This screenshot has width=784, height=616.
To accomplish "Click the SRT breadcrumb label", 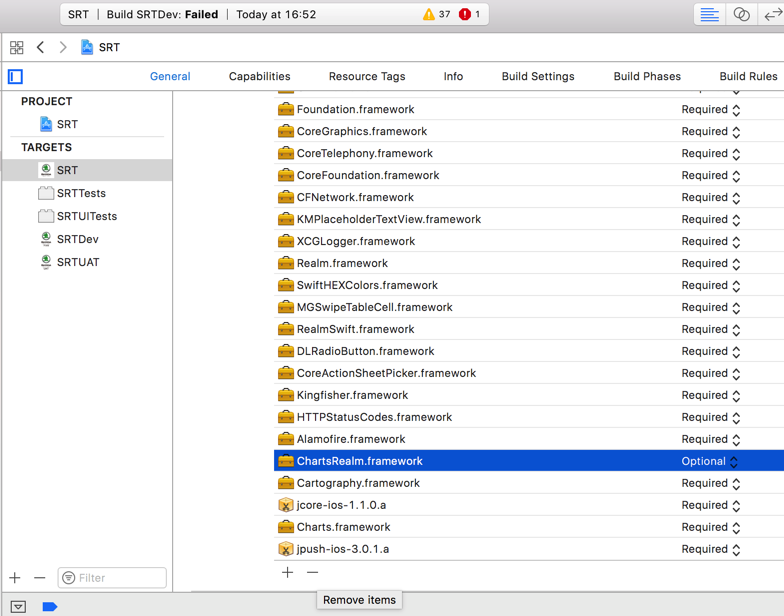I will pos(109,48).
